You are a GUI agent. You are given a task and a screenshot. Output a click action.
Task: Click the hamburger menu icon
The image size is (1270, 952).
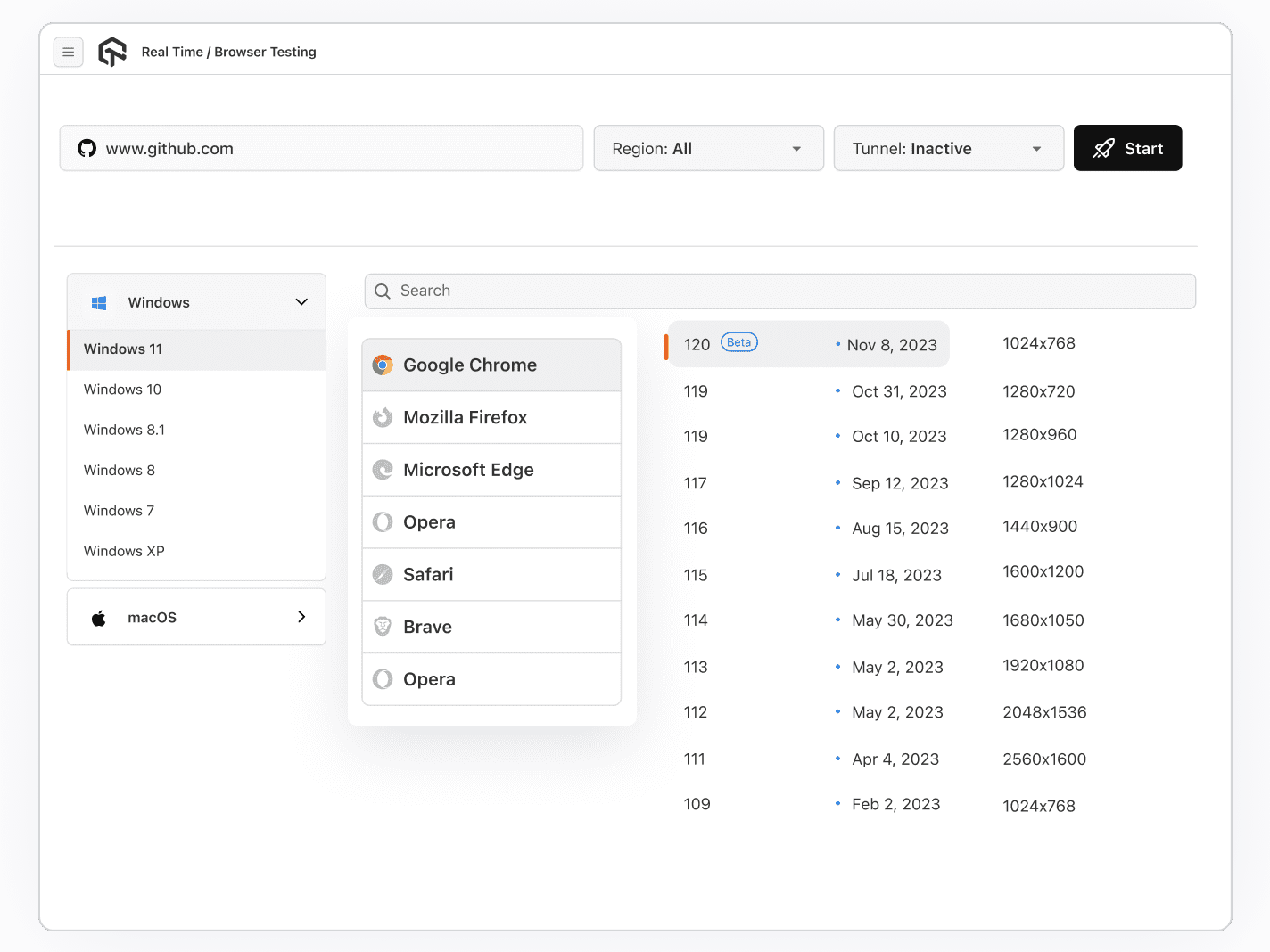tap(69, 53)
